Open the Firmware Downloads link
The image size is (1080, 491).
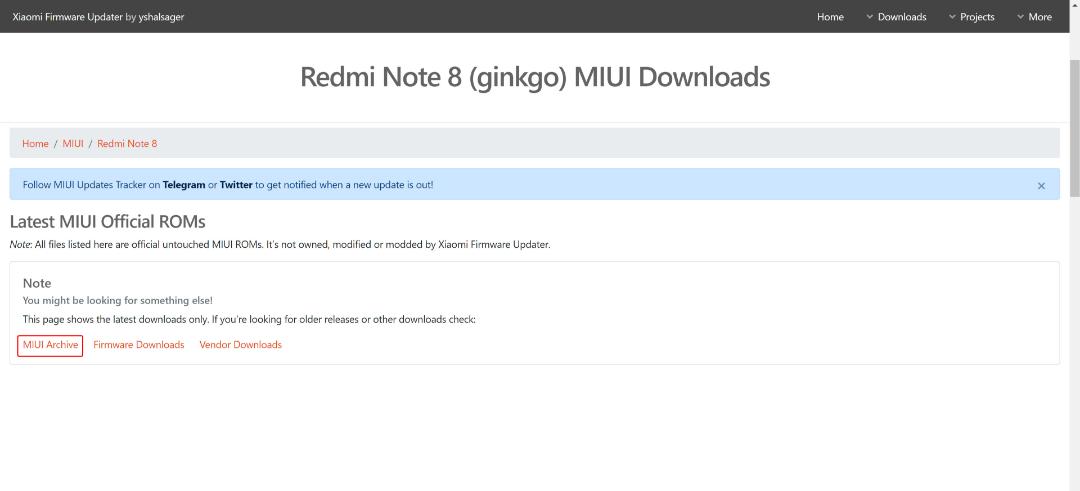[138, 345]
